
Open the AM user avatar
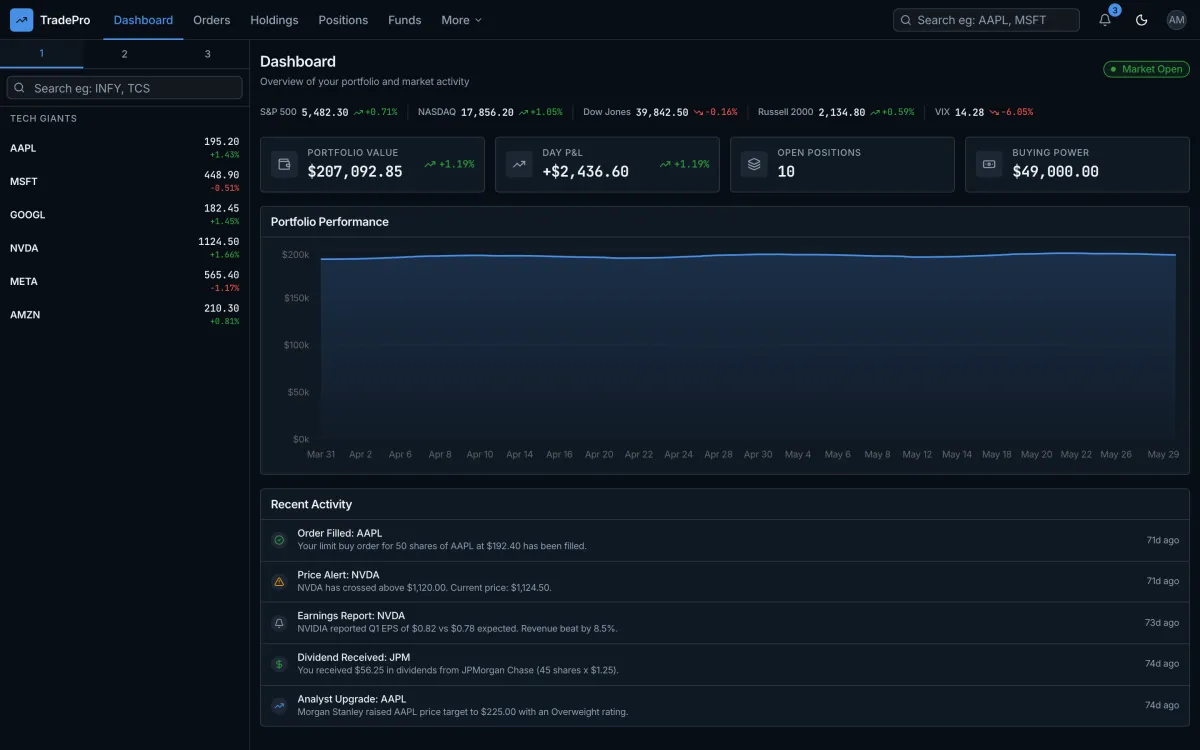1176,20
